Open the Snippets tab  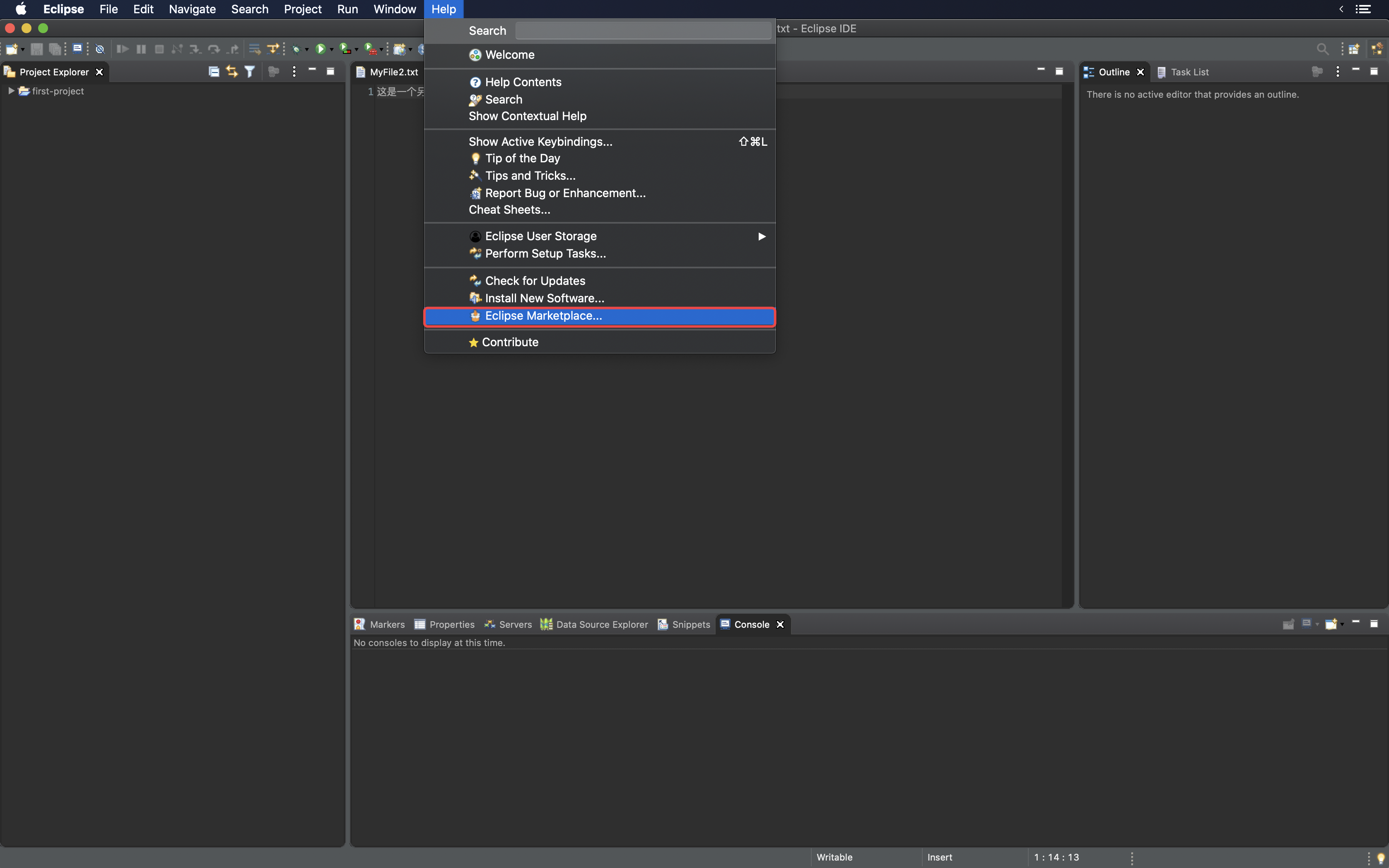pos(684,624)
